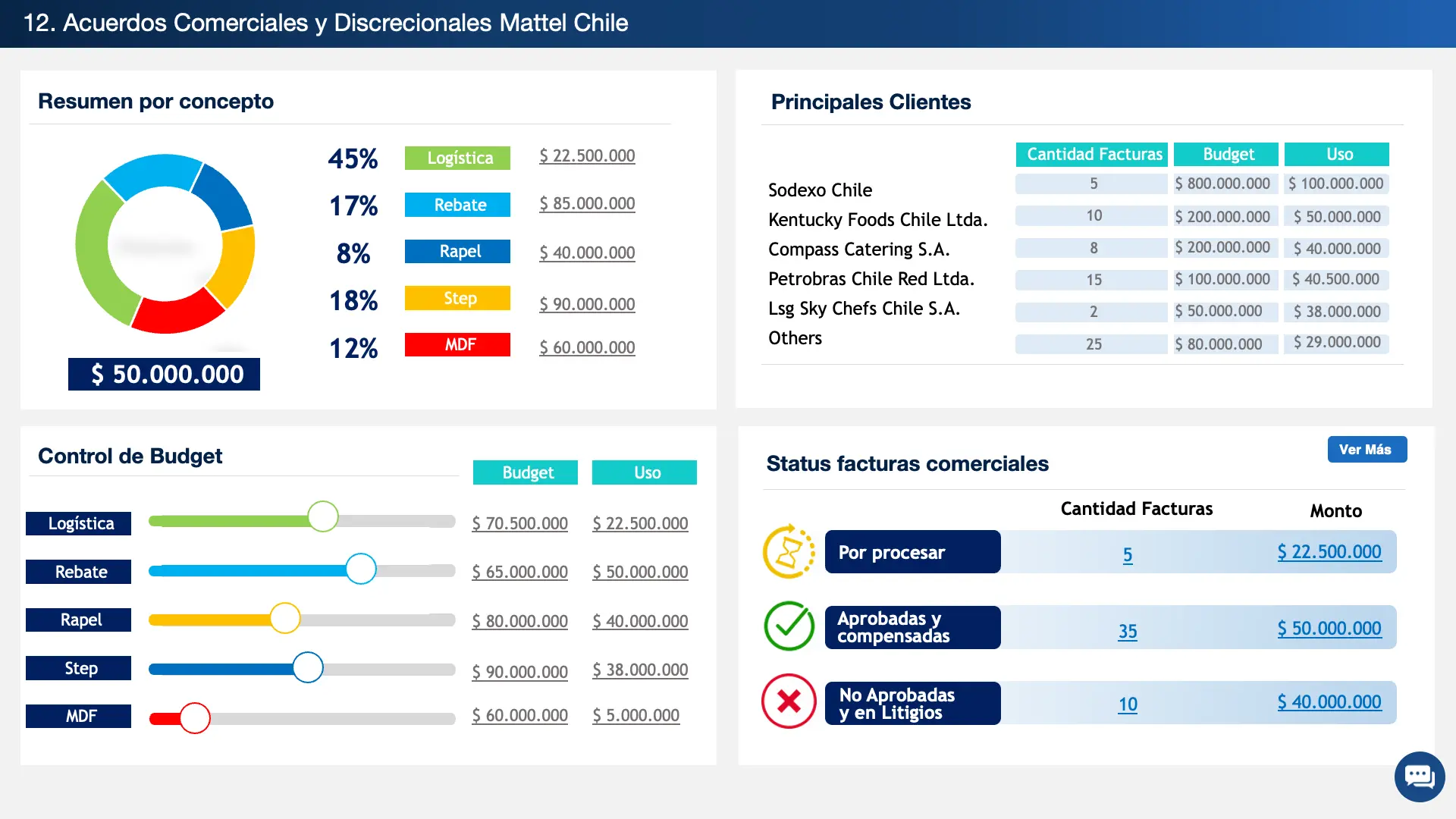Click the red MDF legend swatch
Screen dimensions: 1456x819
[457, 345]
